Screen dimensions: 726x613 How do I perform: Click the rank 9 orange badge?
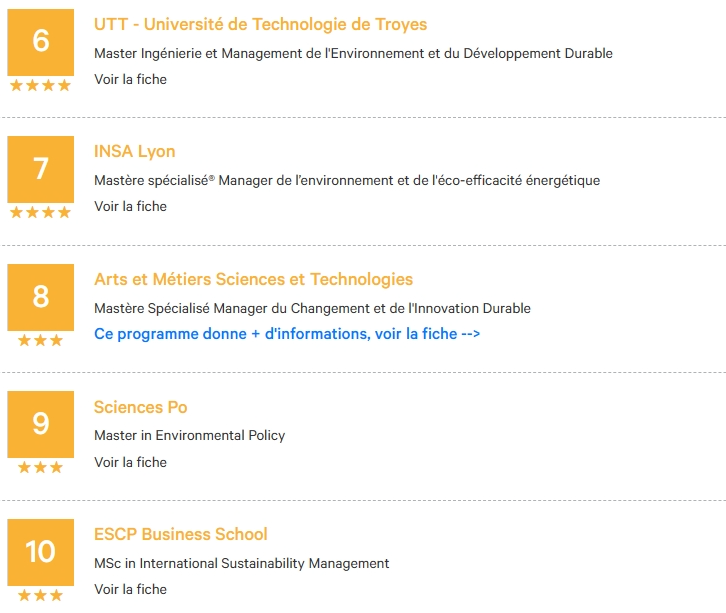coord(41,424)
